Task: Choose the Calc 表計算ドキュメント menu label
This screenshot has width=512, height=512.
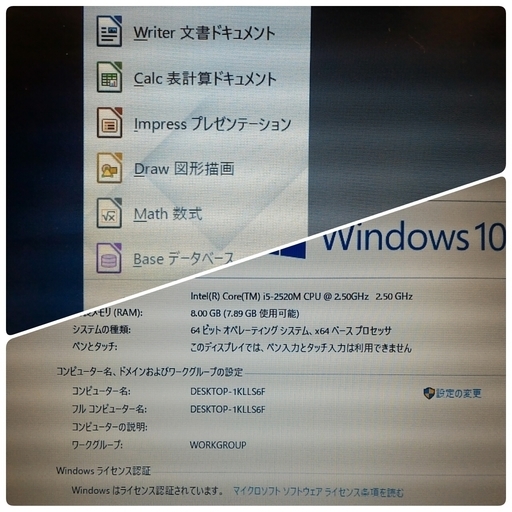Action: click(205, 79)
